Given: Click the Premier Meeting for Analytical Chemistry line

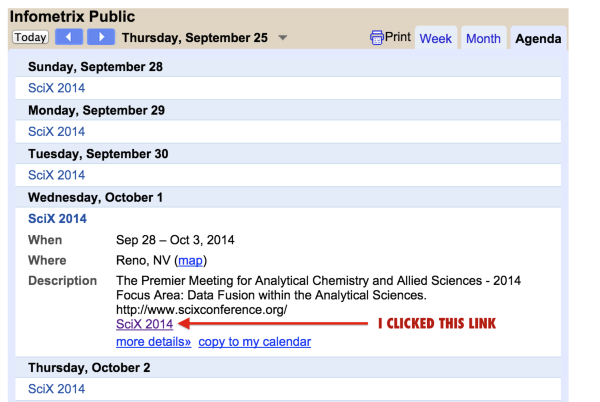Looking at the screenshot, I should pos(318,281).
